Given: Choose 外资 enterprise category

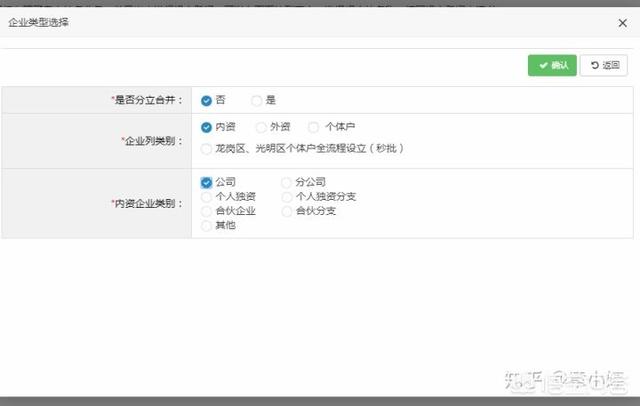Looking at the screenshot, I should click(261, 127).
